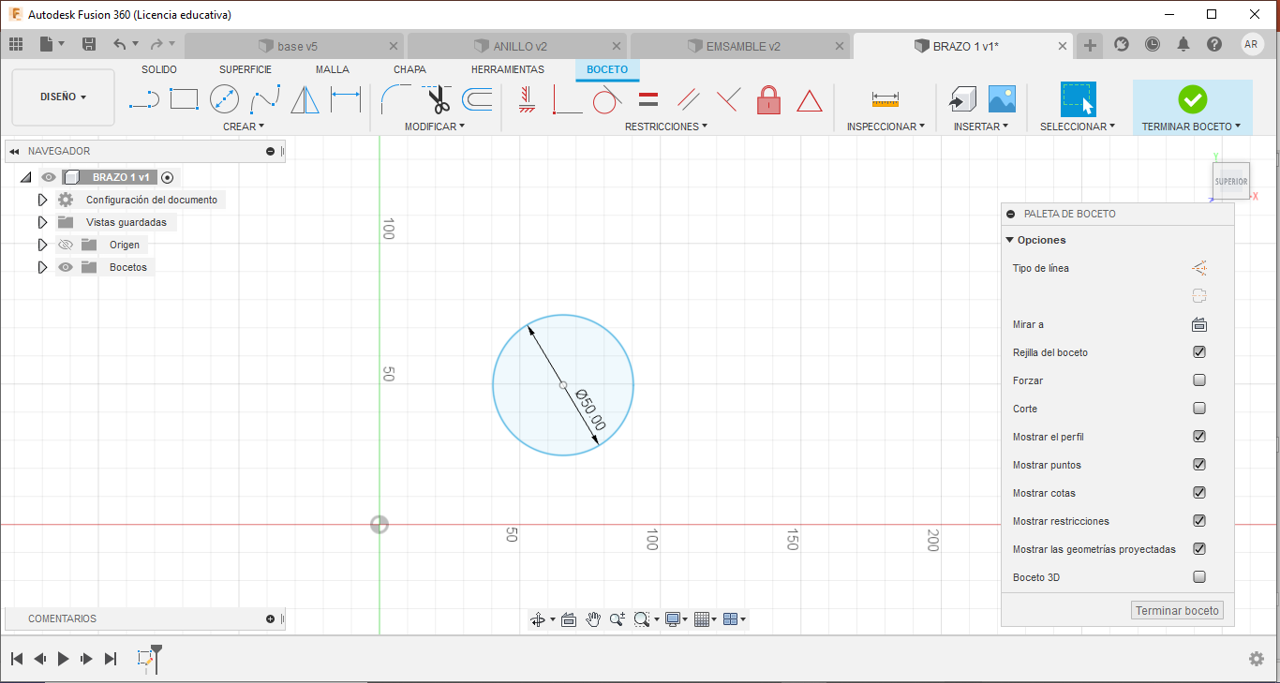Select the Line sketch tool
This screenshot has width=1280, height=683.
pyautogui.click(x=144, y=99)
